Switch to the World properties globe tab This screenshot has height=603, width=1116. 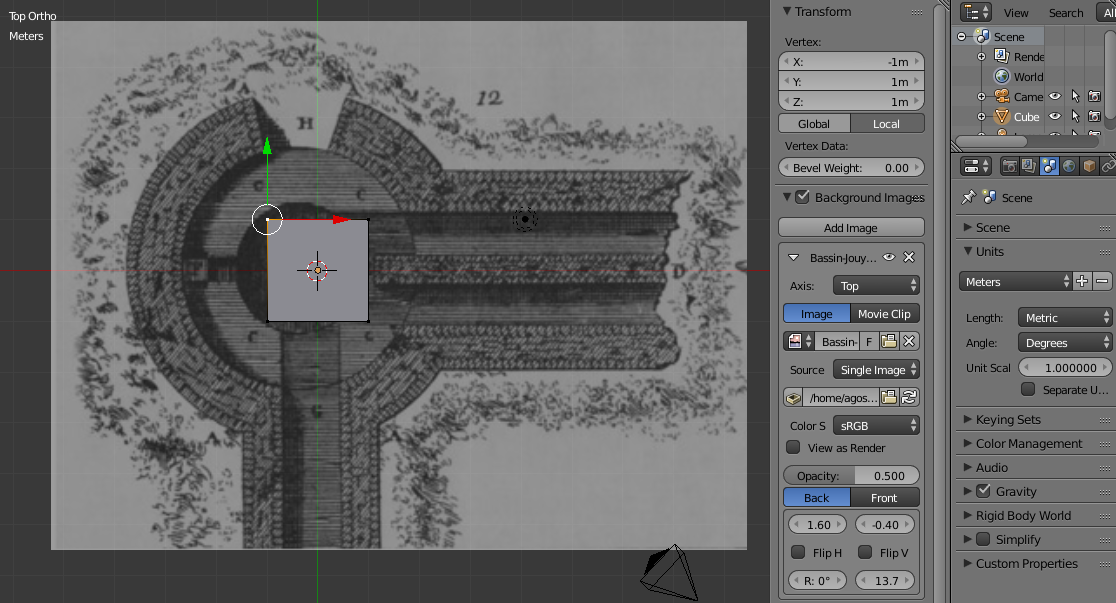(x=1069, y=166)
